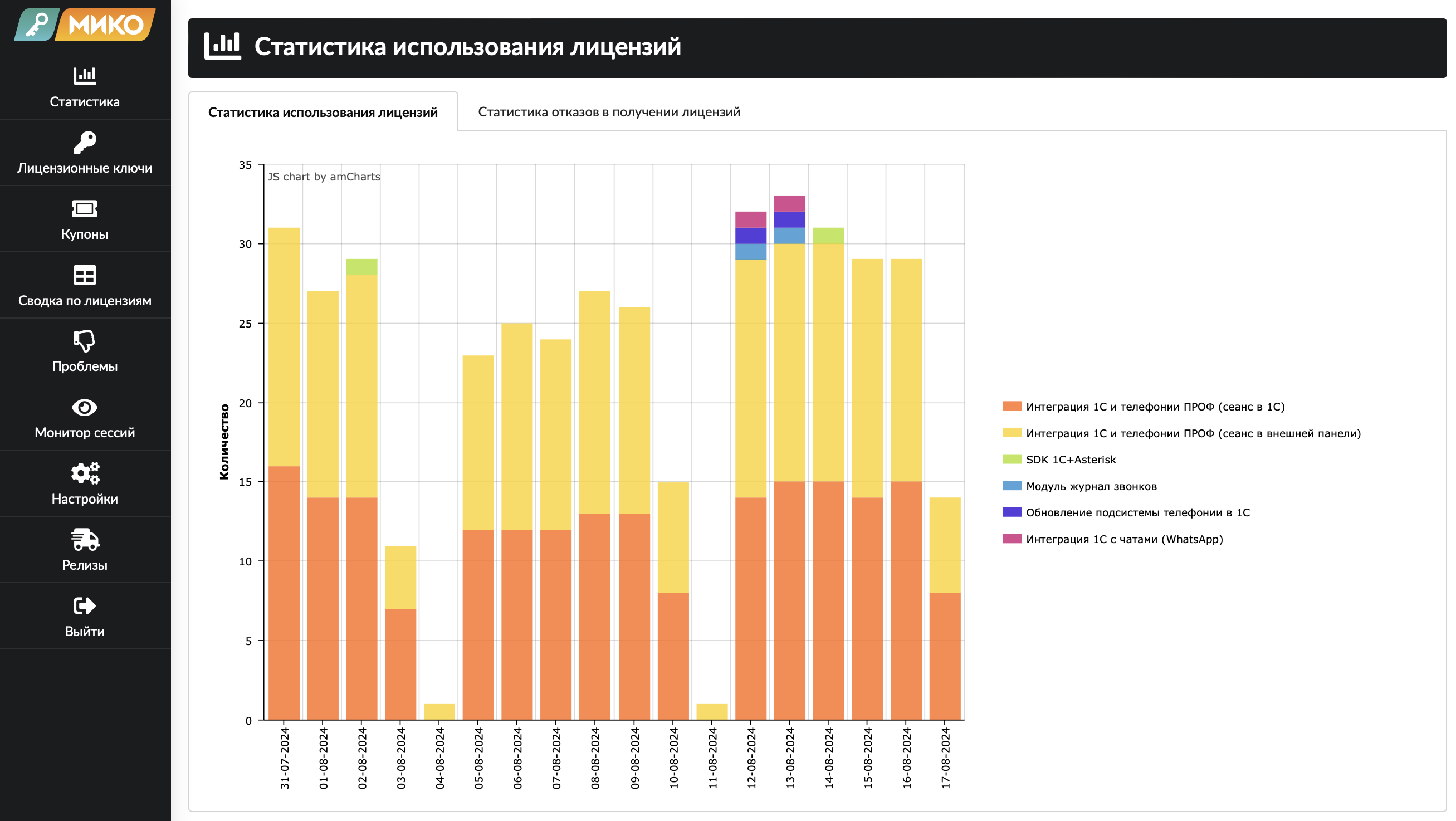Open the Настройки gears icon
Image resolution: width=1456 pixels, height=821 pixels.
pos(85,473)
